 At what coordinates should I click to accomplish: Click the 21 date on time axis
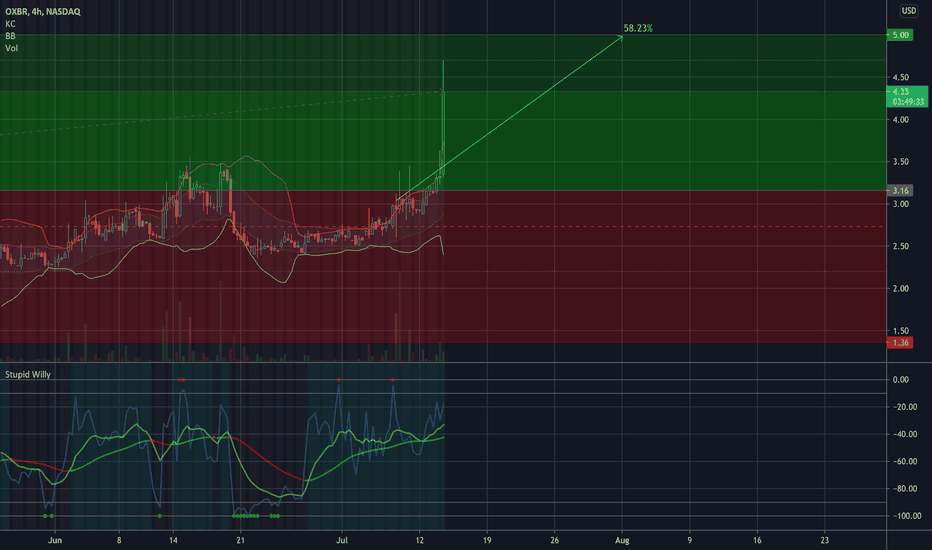pyautogui.click(x=240, y=540)
